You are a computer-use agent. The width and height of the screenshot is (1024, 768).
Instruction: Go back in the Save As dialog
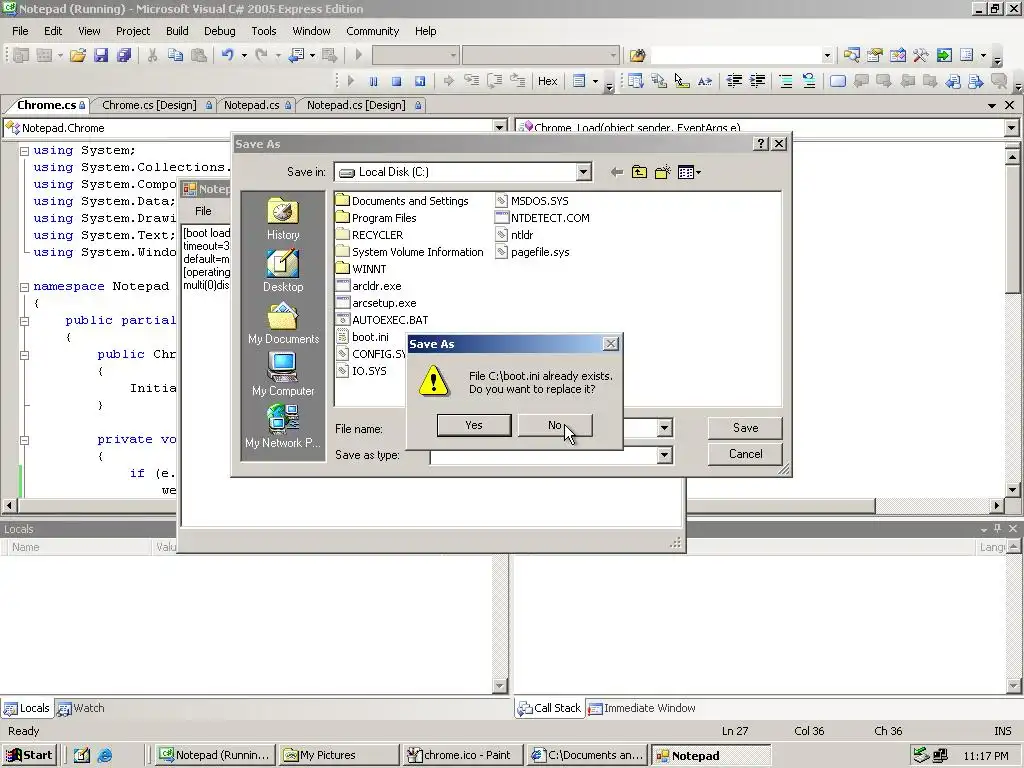(x=616, y=172)
